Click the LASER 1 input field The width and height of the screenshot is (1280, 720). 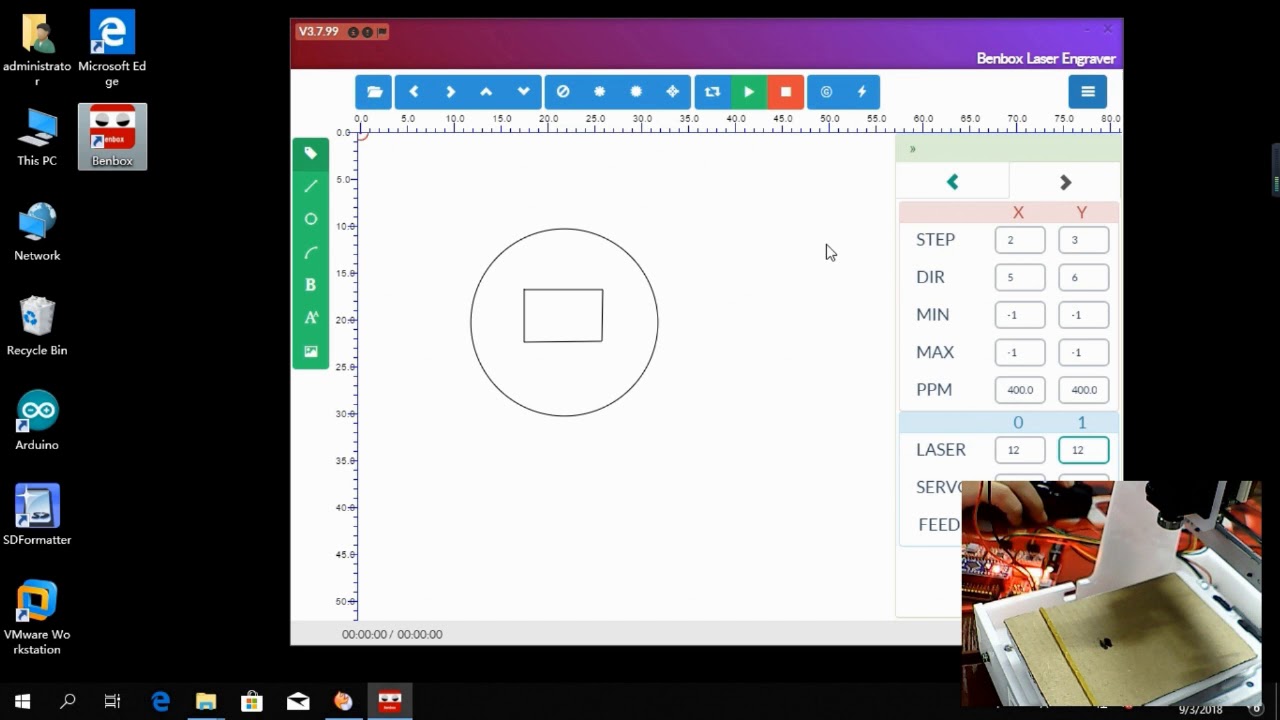pos(1084,450)
